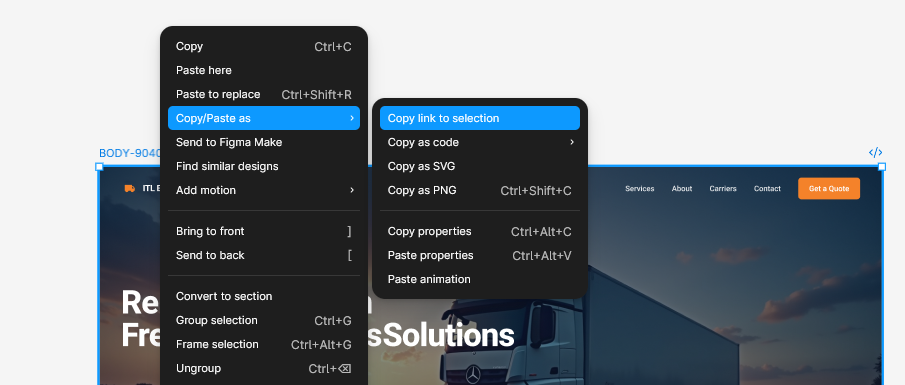
Task: Choose Paste to replace
Action: pyautogui.click(x=264, y=94)
